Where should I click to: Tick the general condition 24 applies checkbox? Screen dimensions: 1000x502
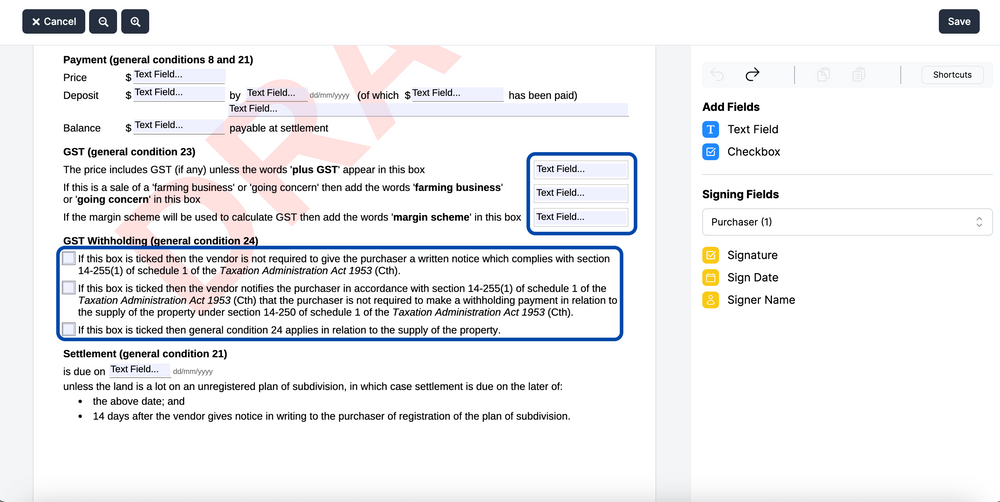click(x=69, y=329)
